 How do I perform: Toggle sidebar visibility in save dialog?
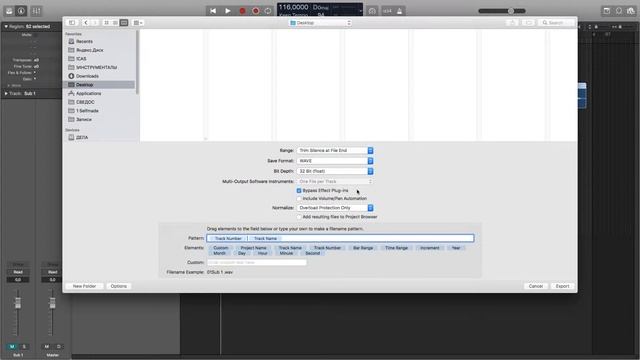pyautogui.click(x=72, y=22)
